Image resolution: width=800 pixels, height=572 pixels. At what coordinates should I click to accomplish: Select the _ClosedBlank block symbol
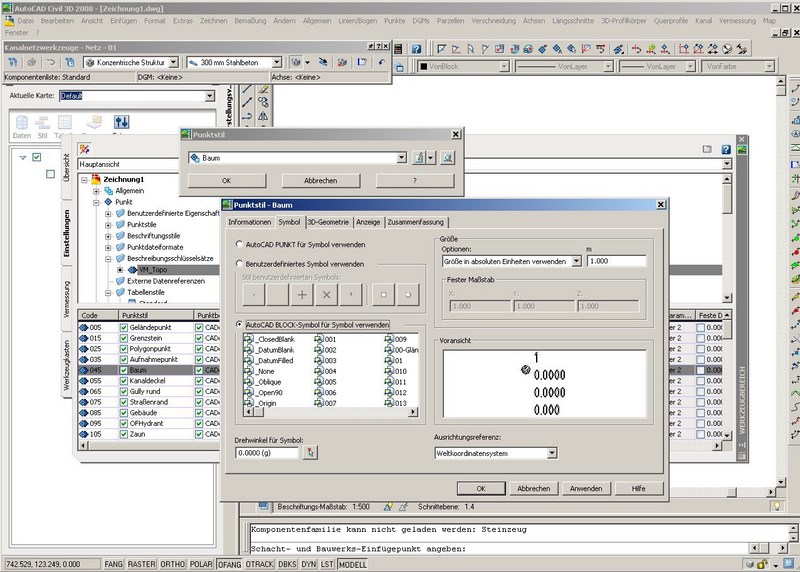pyautogui.click(x=270, y=339)
